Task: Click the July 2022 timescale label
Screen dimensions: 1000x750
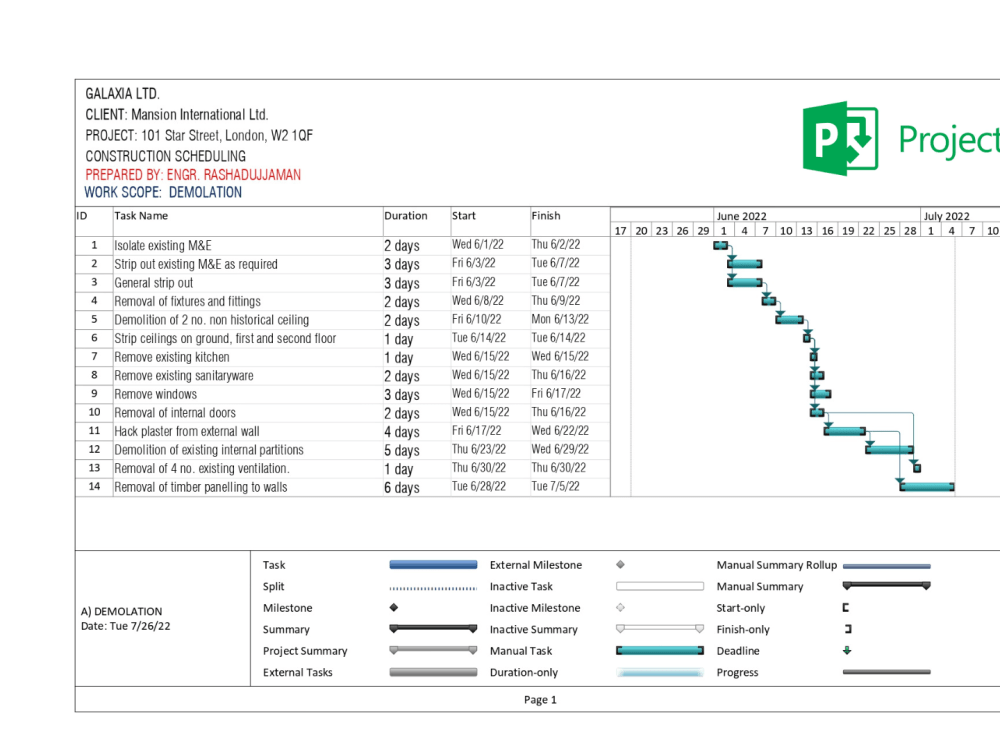Action: click(946, 216)
